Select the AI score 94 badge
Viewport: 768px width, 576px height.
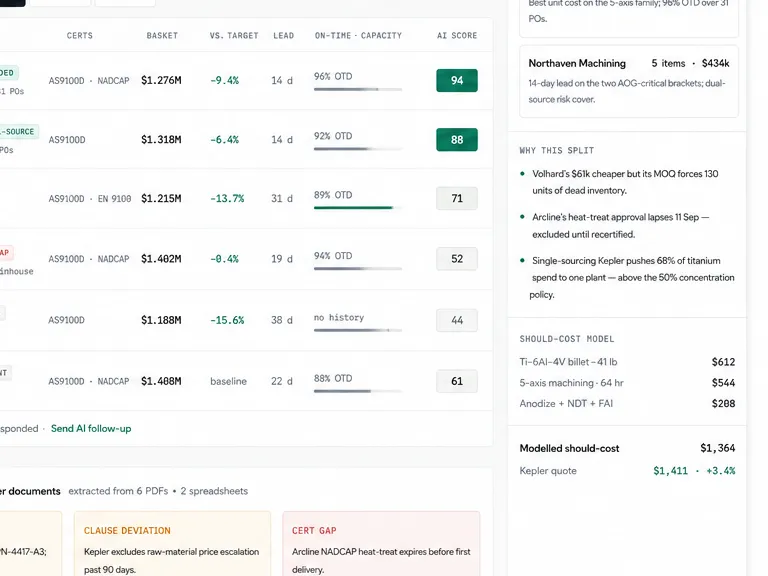(x=456, y=80)
